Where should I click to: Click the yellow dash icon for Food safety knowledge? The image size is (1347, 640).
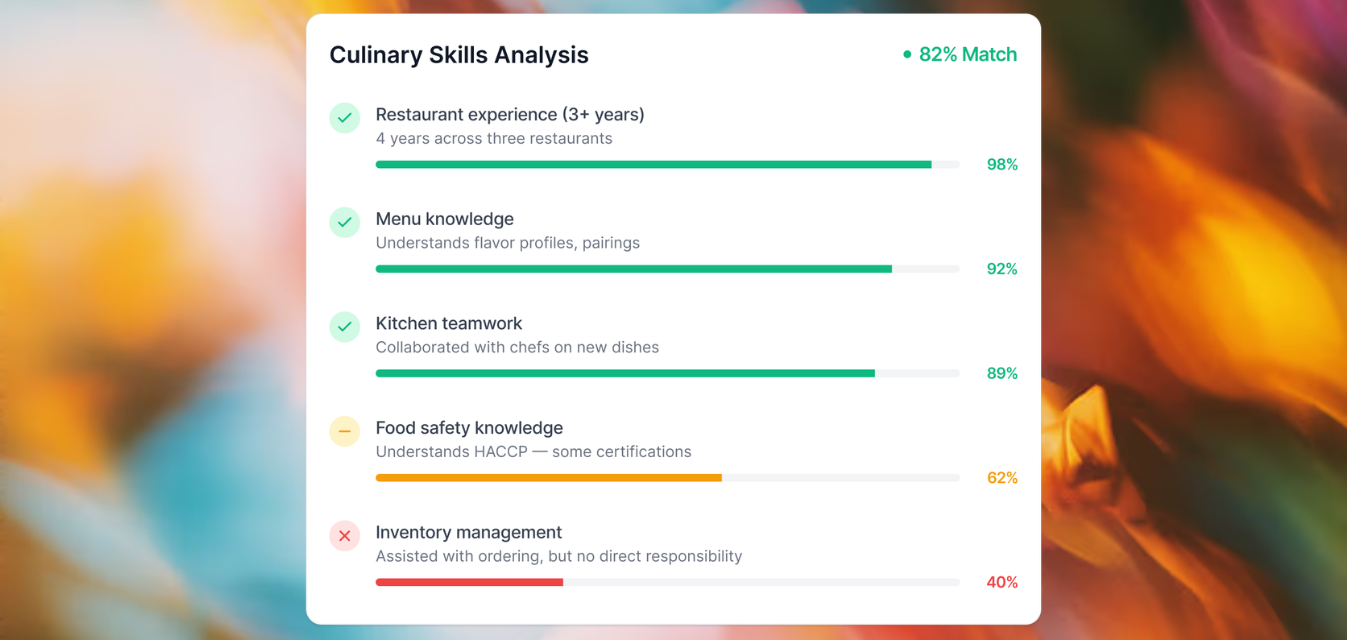(344, 431)
